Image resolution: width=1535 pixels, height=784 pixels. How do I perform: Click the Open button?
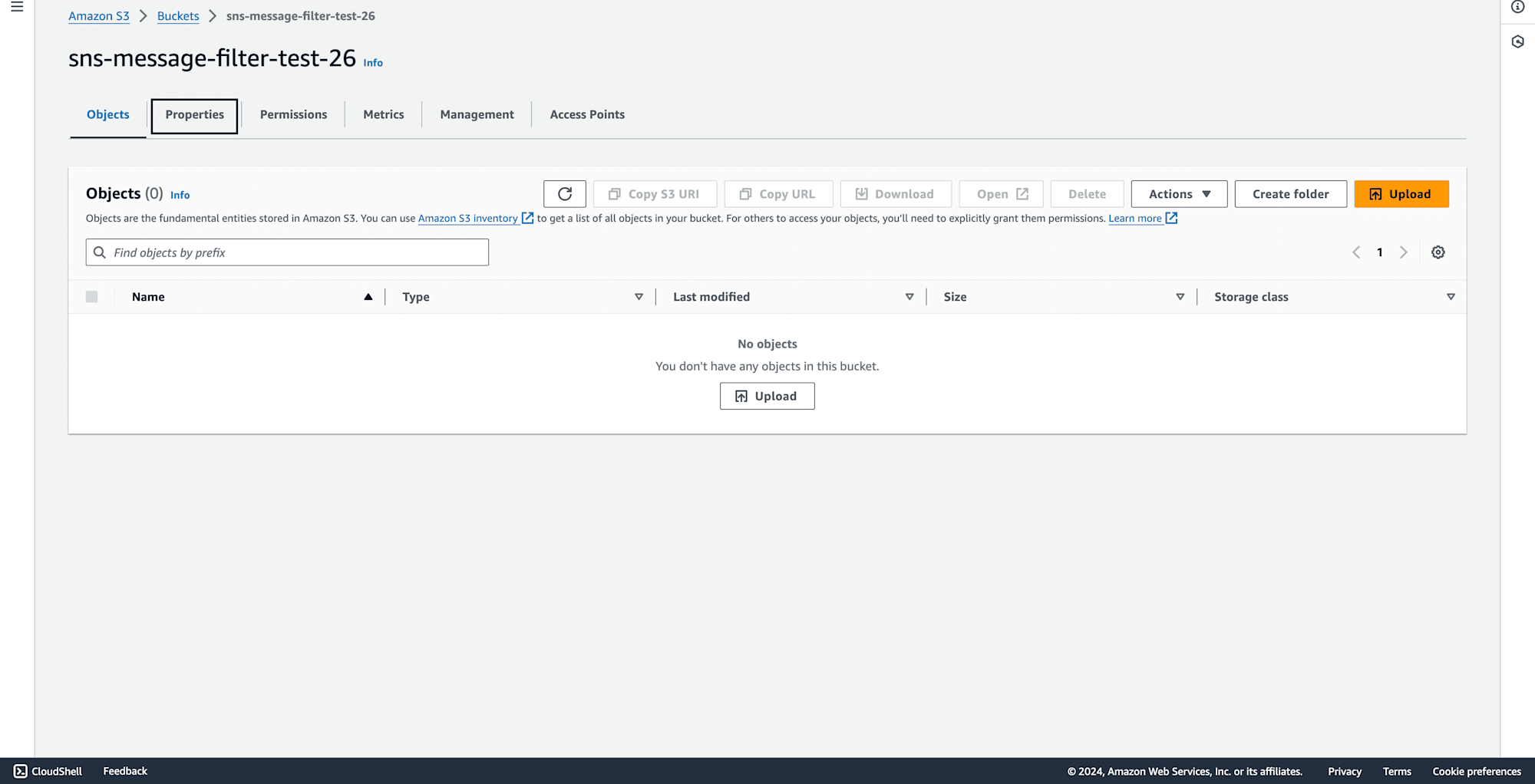[1001, 194]
